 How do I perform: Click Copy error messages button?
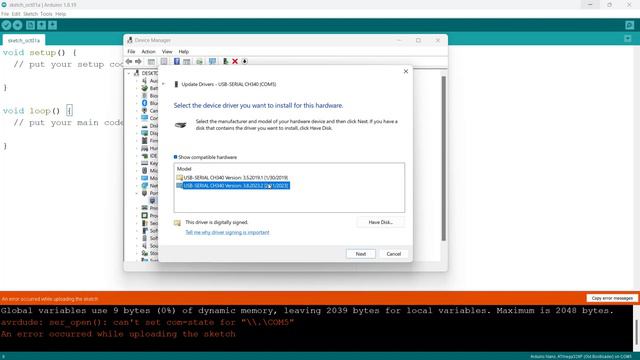click(x=612, y=298)
